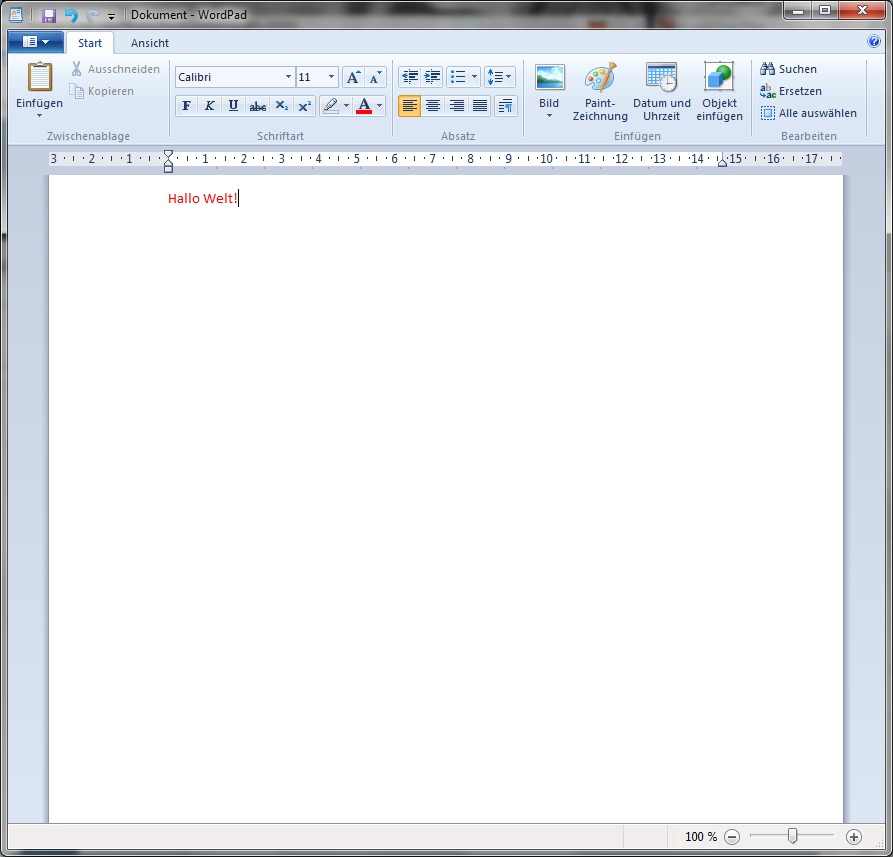This screenshot has width=893, height=857.
Task: Increase indent with the indent icon
Action: tap(432, 77)
